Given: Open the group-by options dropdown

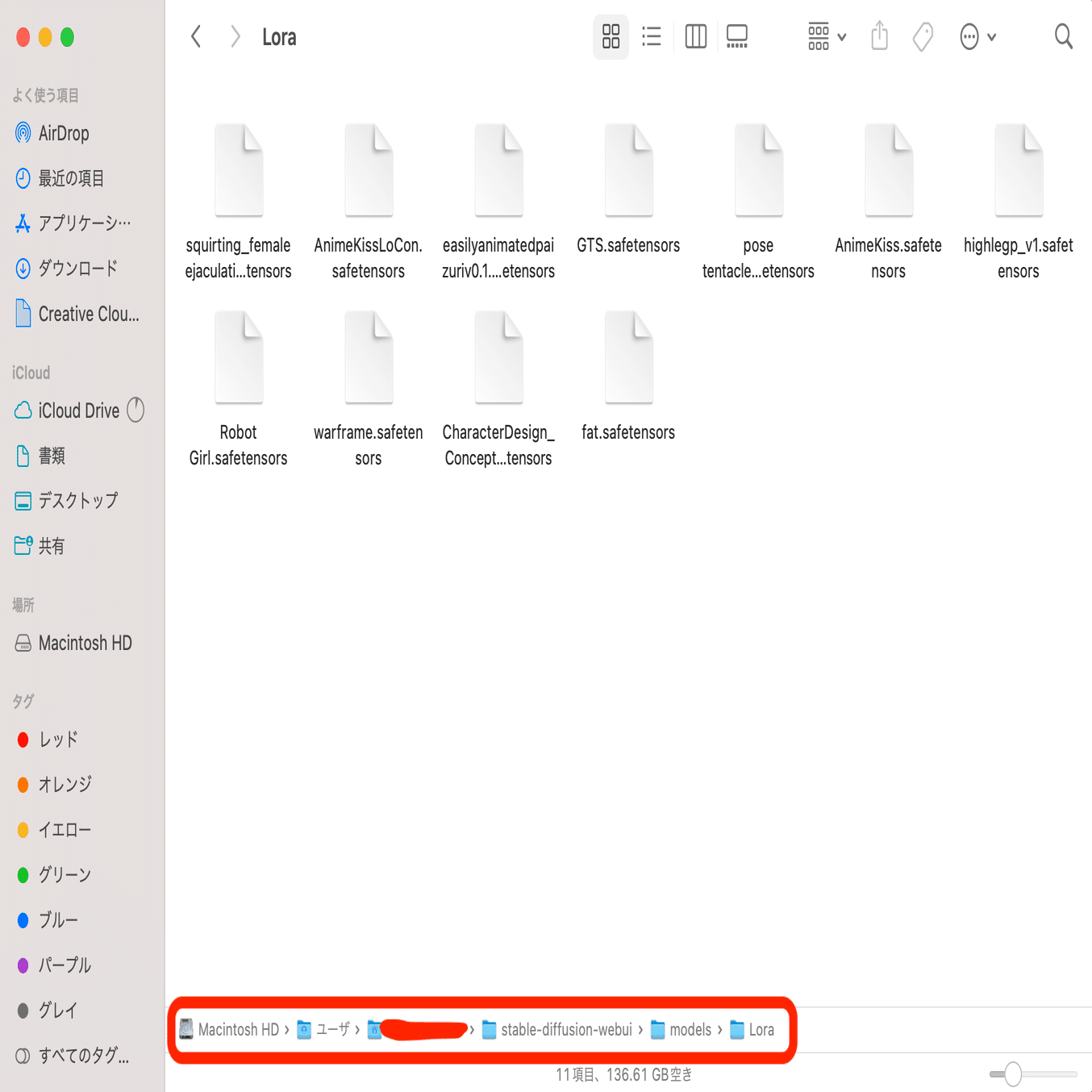Looking at the screenshot, I should 827,36.
